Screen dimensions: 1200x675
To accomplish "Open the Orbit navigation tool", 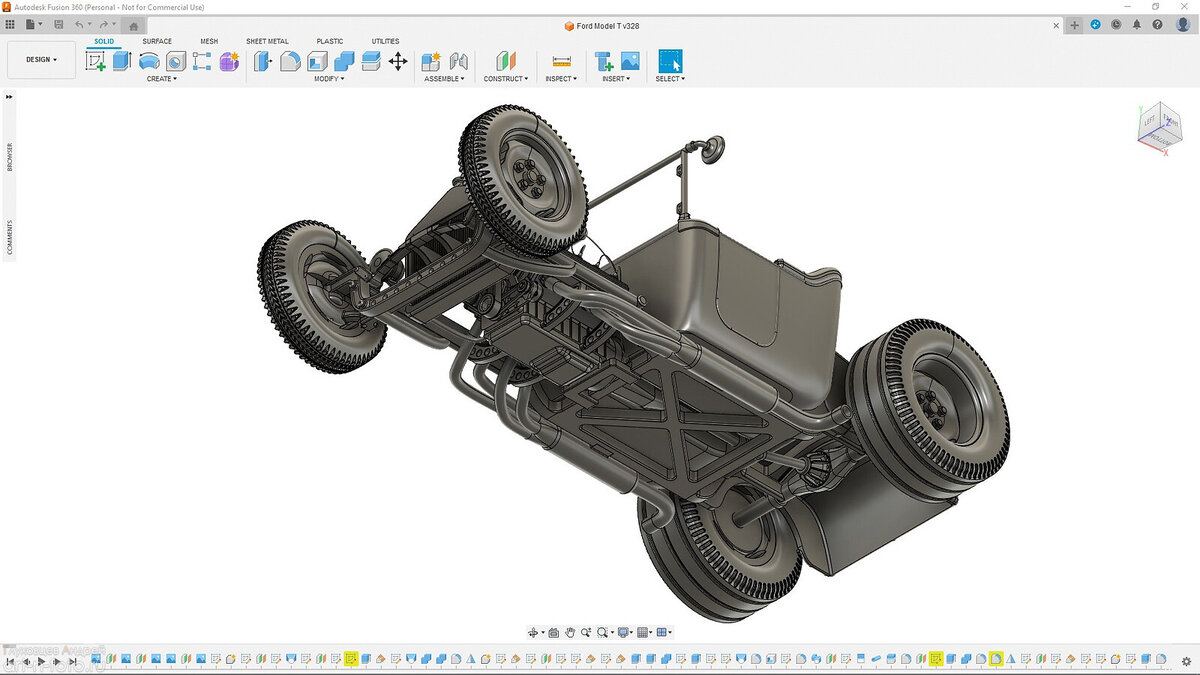I will point(535,632).
